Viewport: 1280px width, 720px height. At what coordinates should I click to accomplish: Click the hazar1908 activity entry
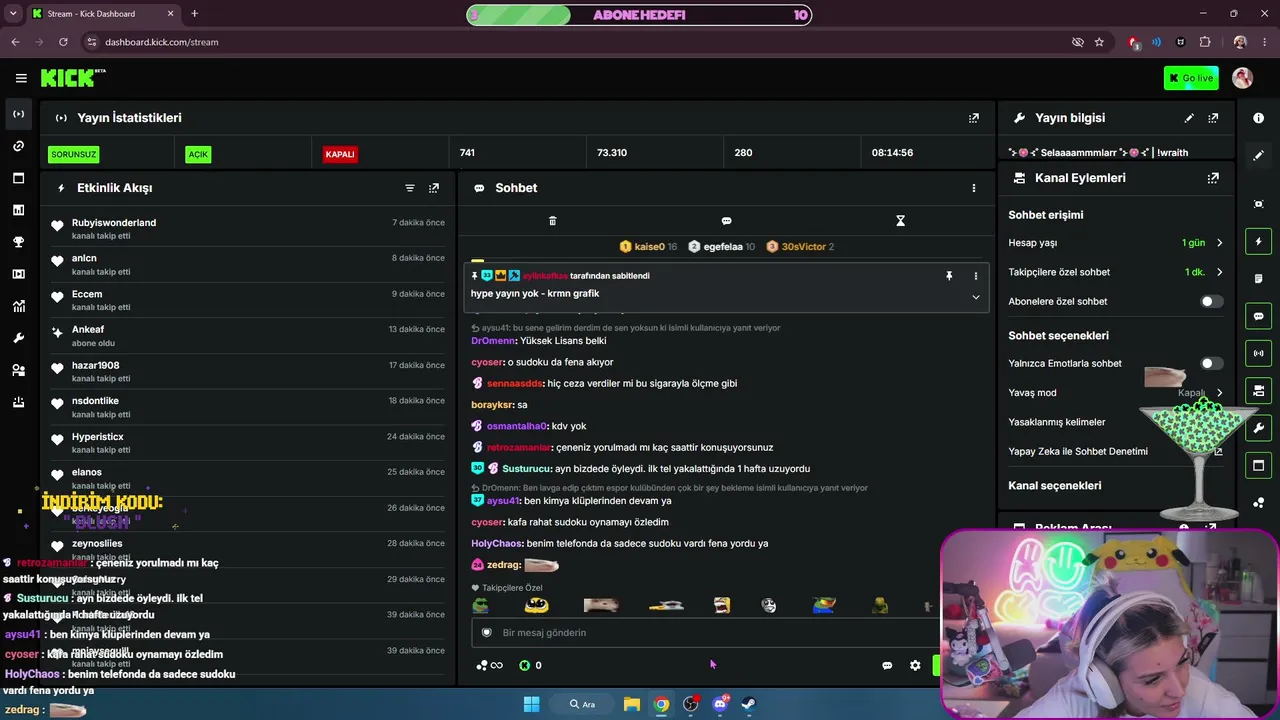tap(248, 372)
